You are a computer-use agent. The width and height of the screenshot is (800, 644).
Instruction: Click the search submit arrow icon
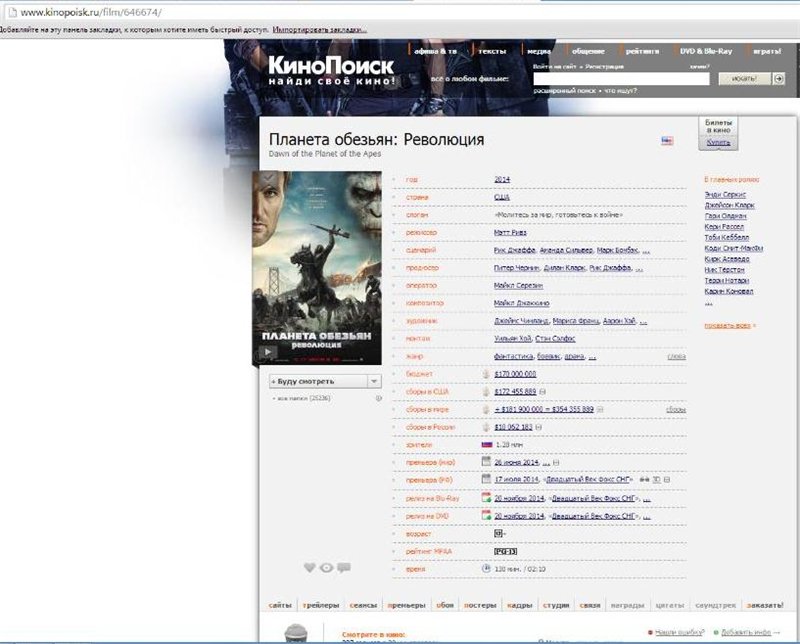[779, 79]
